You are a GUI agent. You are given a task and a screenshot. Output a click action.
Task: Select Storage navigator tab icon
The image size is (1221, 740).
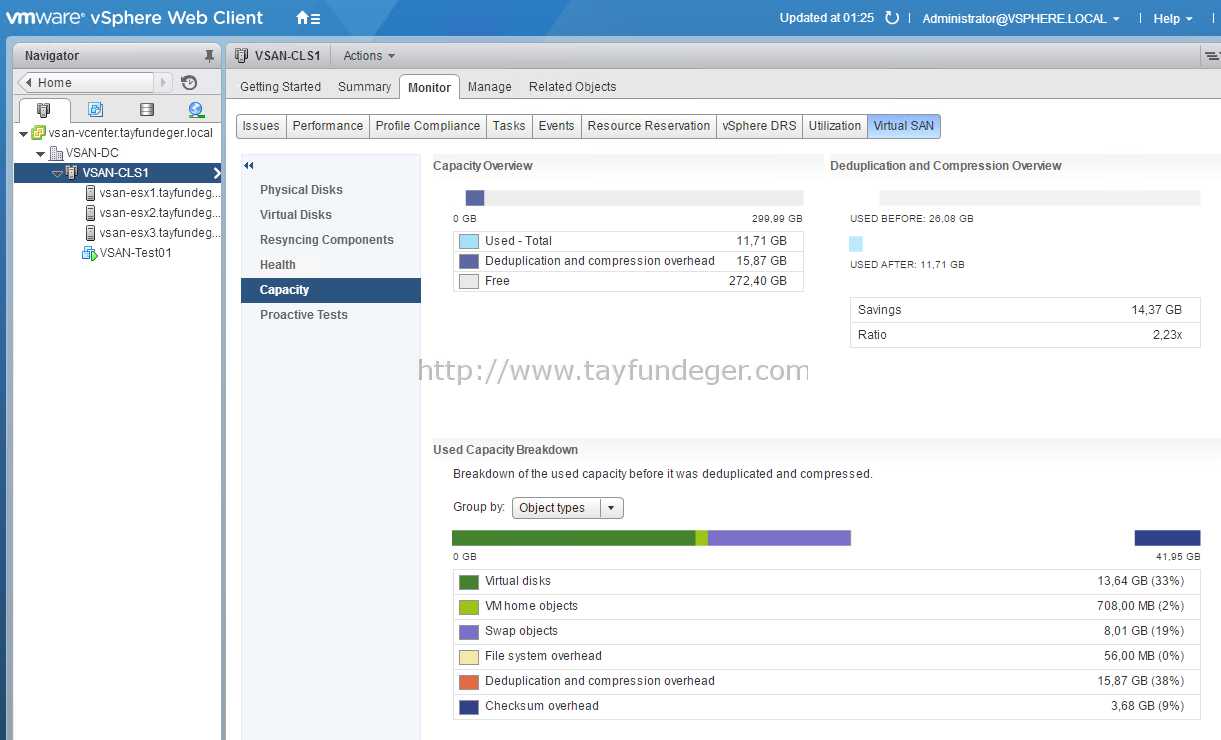tap(147, 110)
